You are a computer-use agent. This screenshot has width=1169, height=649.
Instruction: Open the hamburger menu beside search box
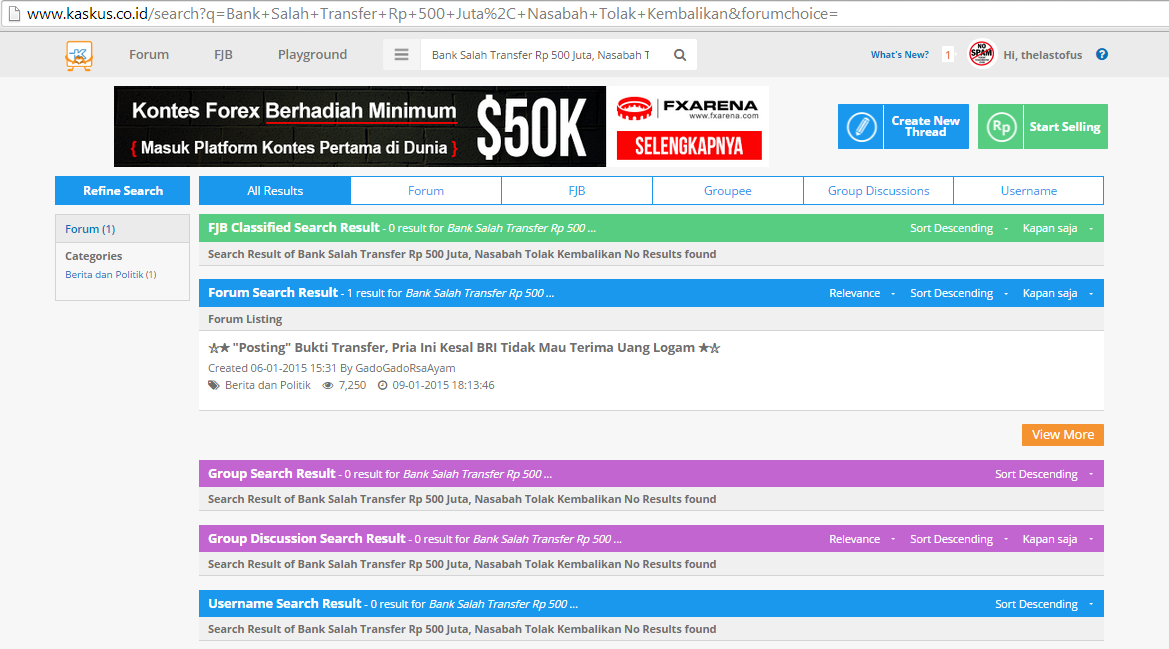pos(401,54)
